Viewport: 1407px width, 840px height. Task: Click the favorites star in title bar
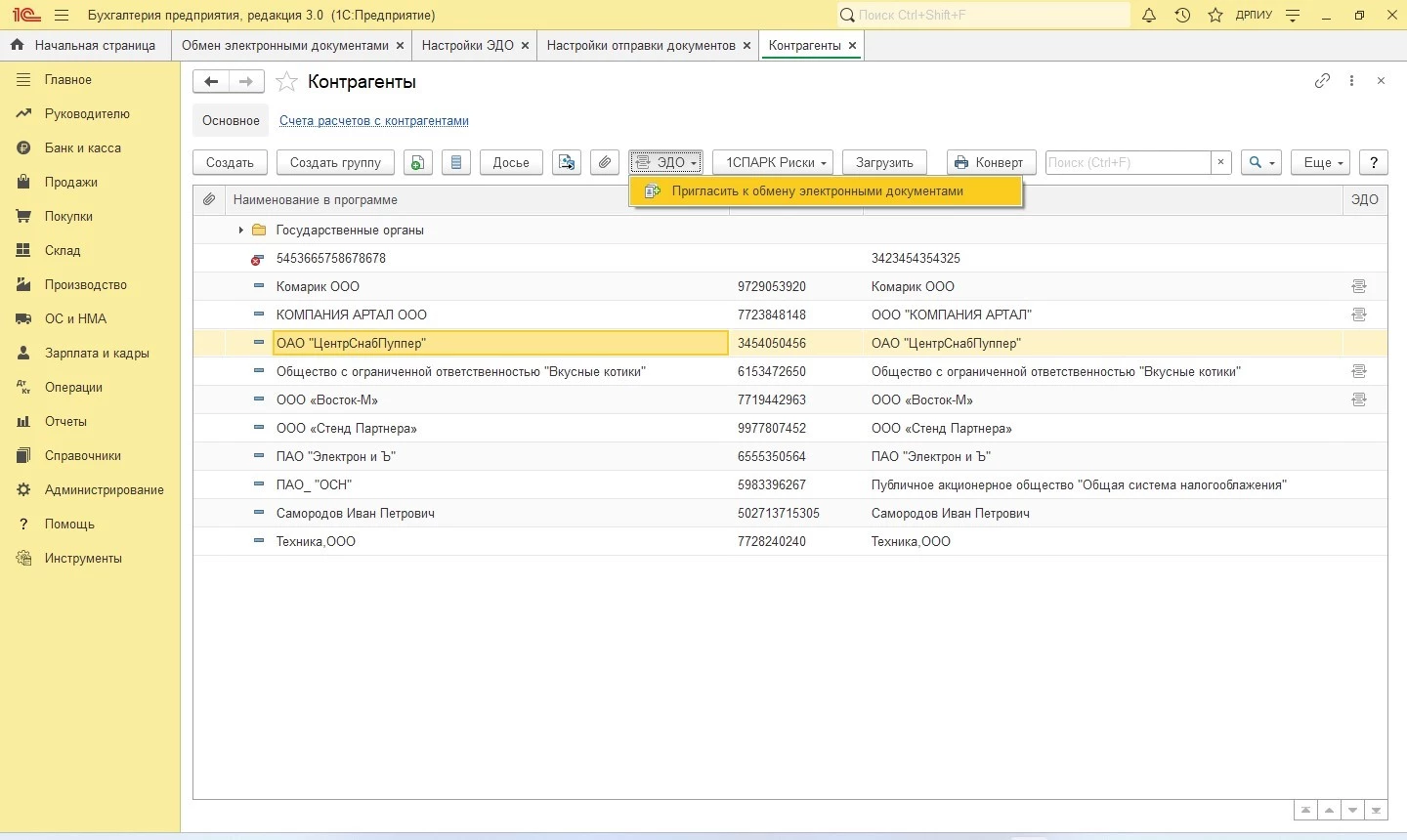coord(1215,16)
